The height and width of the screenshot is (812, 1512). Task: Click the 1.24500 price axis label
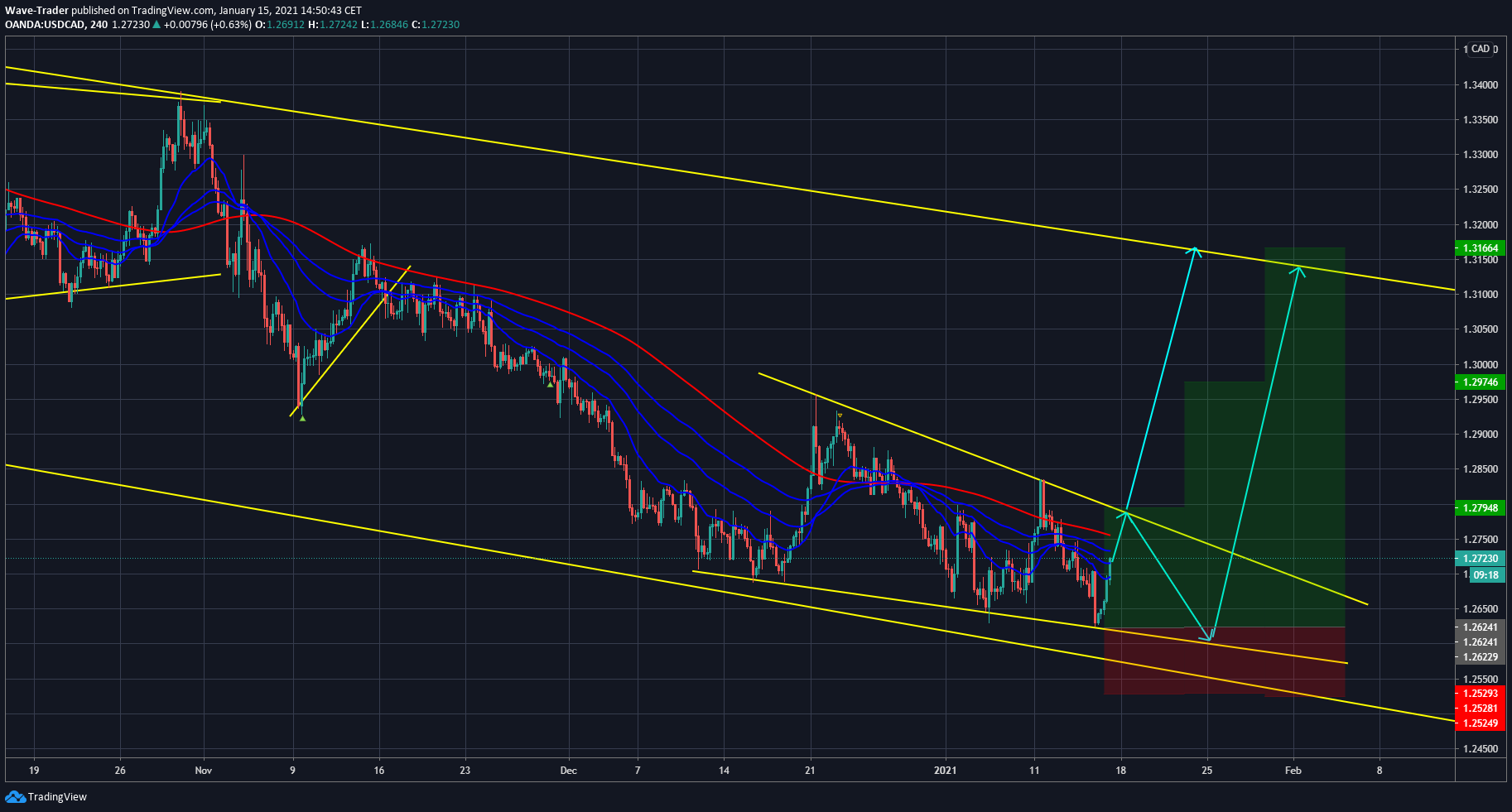[1480, 749]
